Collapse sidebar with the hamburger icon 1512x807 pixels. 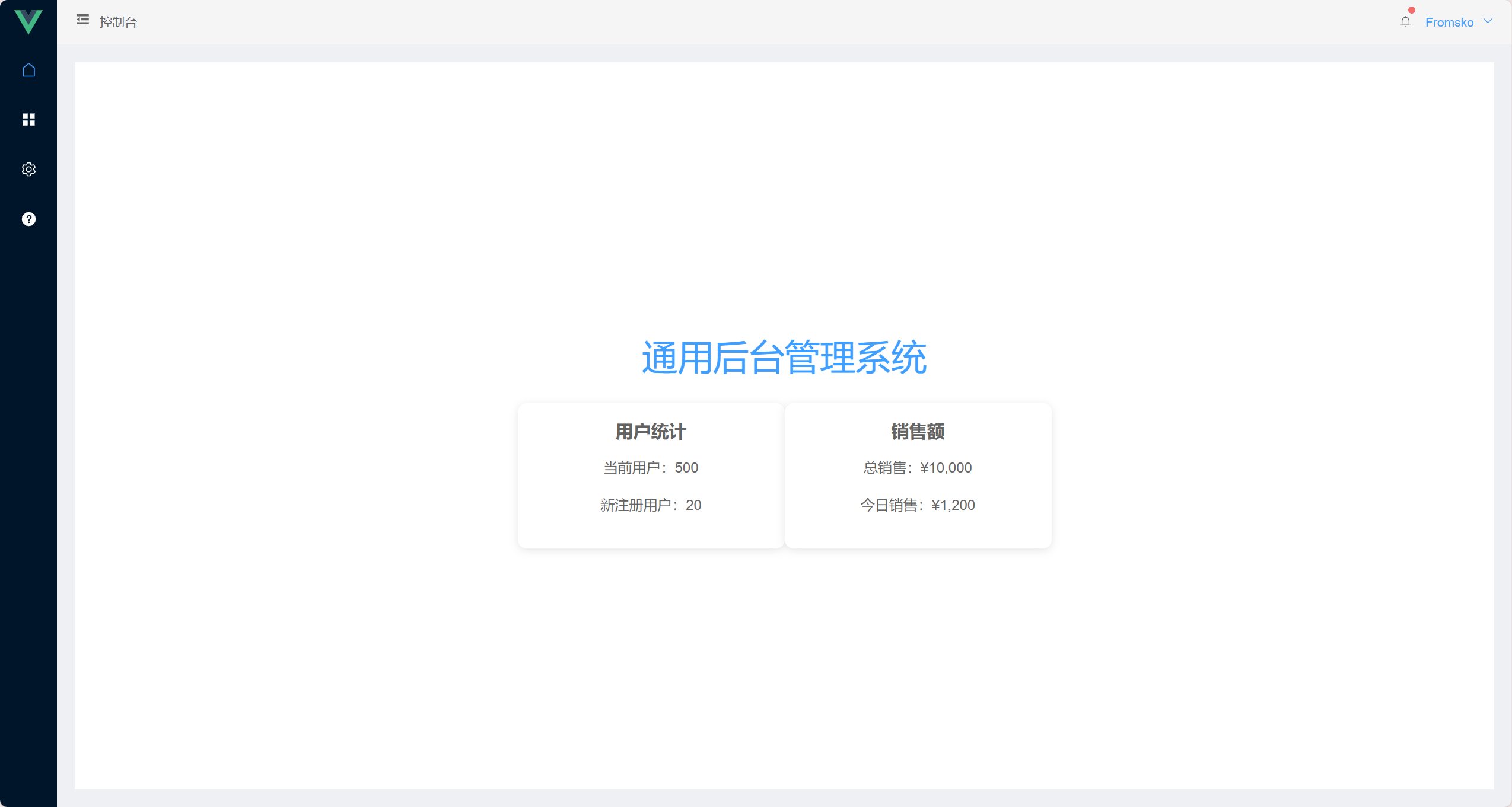click(82, 20)
